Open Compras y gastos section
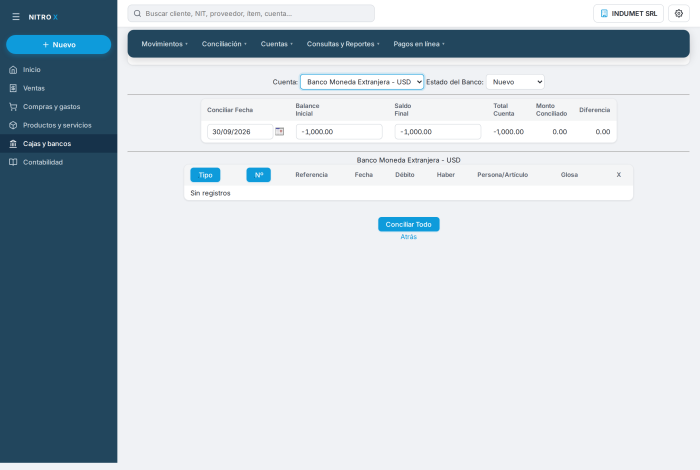Screen dimensions: 700x470 (58, 107)
